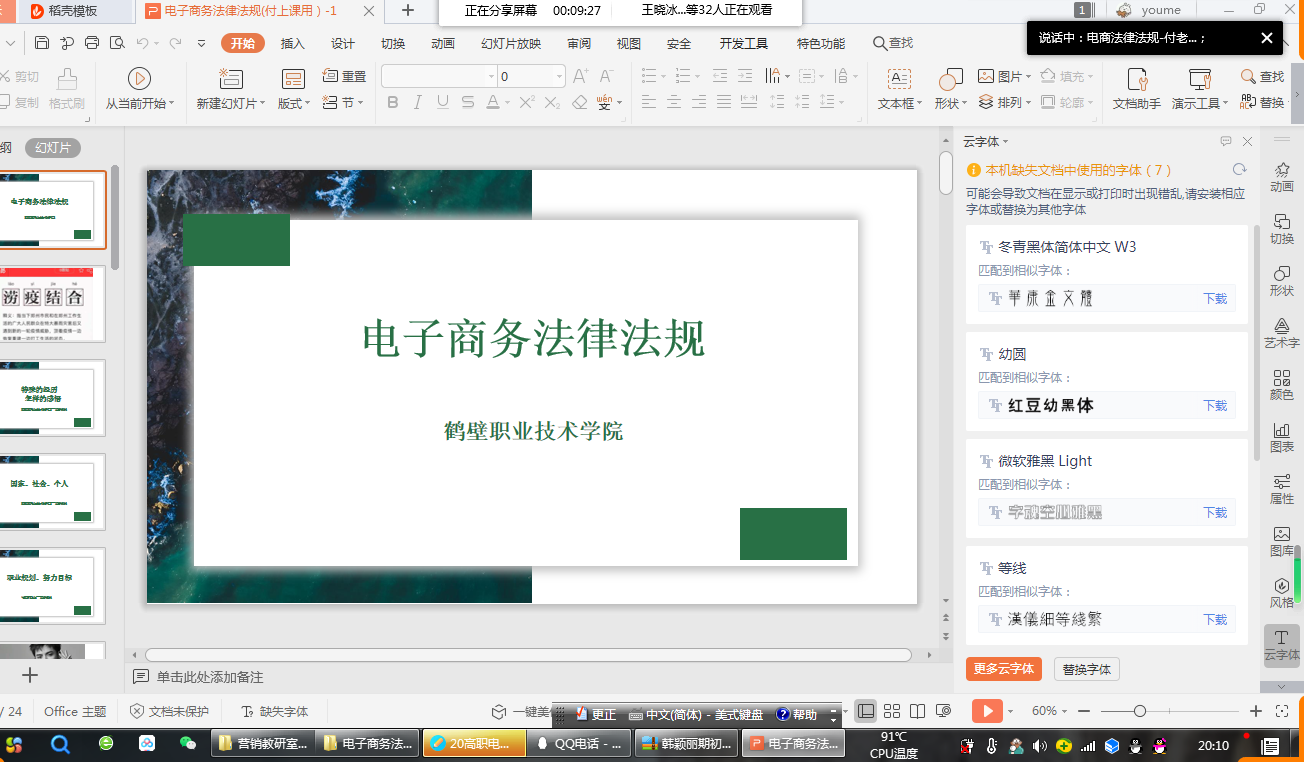Click 下载 link for 红豆幼黑体
Viewport: 1304px width, 762px height.
[1214, 405]
